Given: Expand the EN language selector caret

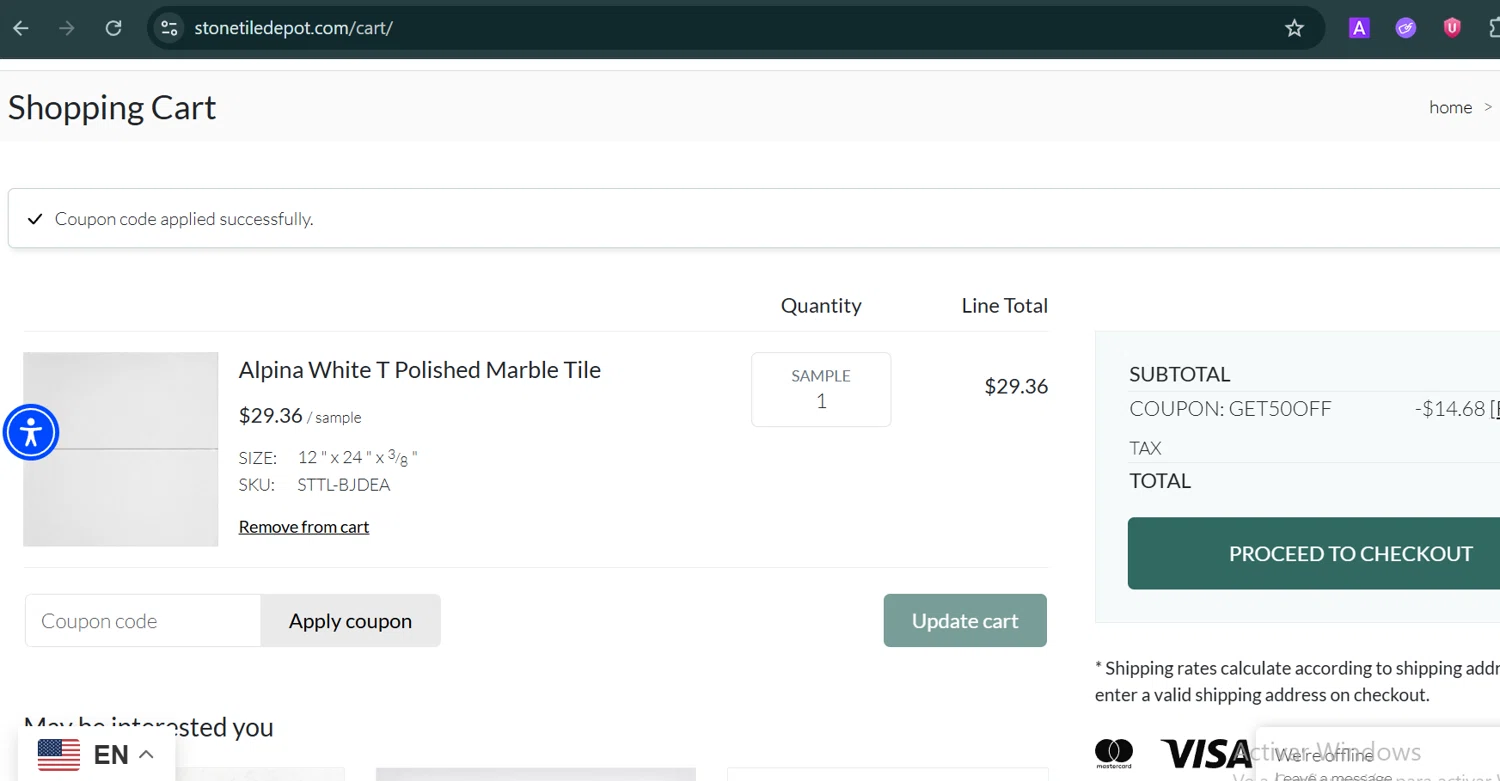Looking at the screenshot, I should 146,754.
